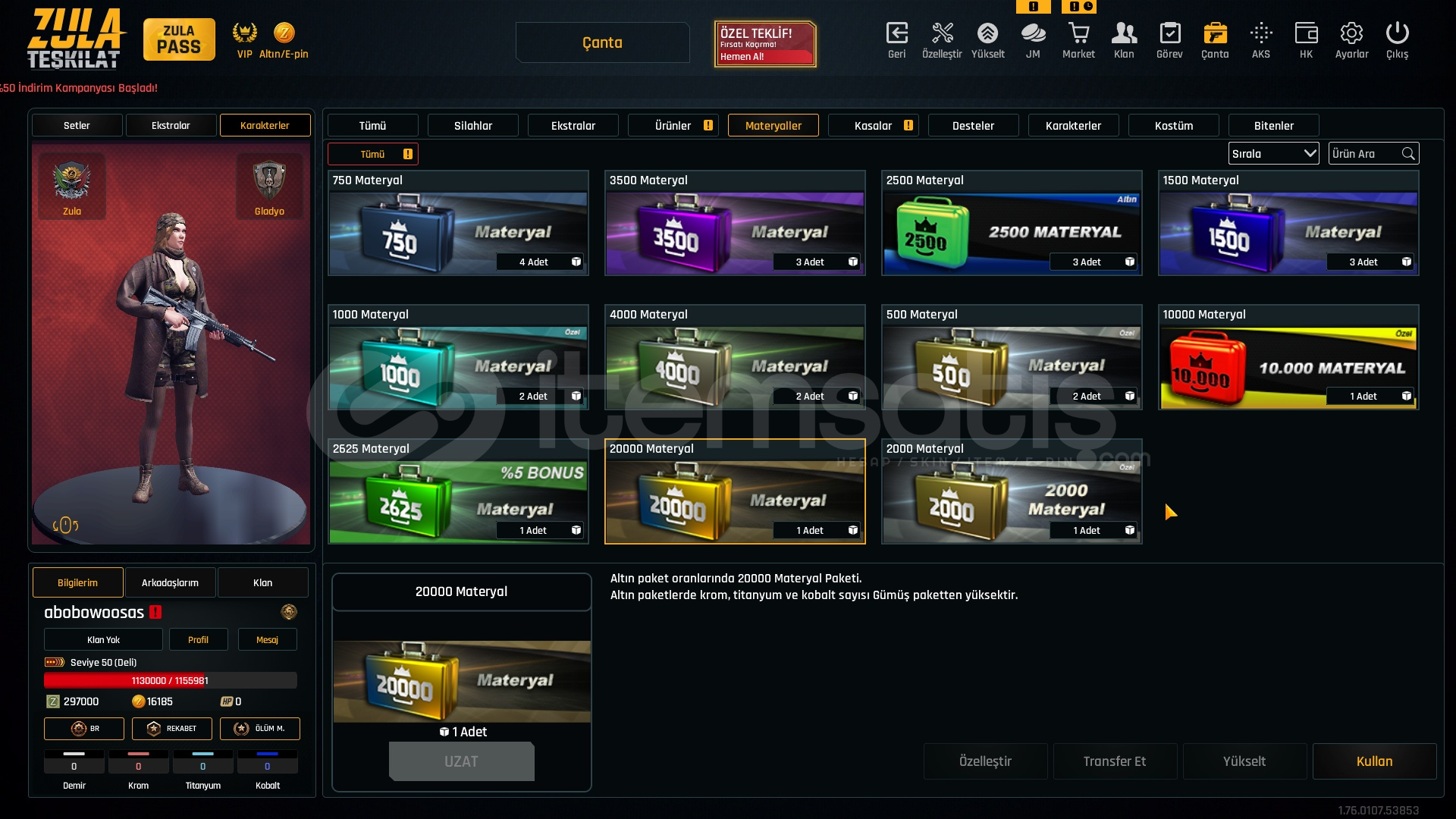The width and height of the screenshot is (1456, 819).
Task: Click the red experience progress bar
Action: click(170, 680)
